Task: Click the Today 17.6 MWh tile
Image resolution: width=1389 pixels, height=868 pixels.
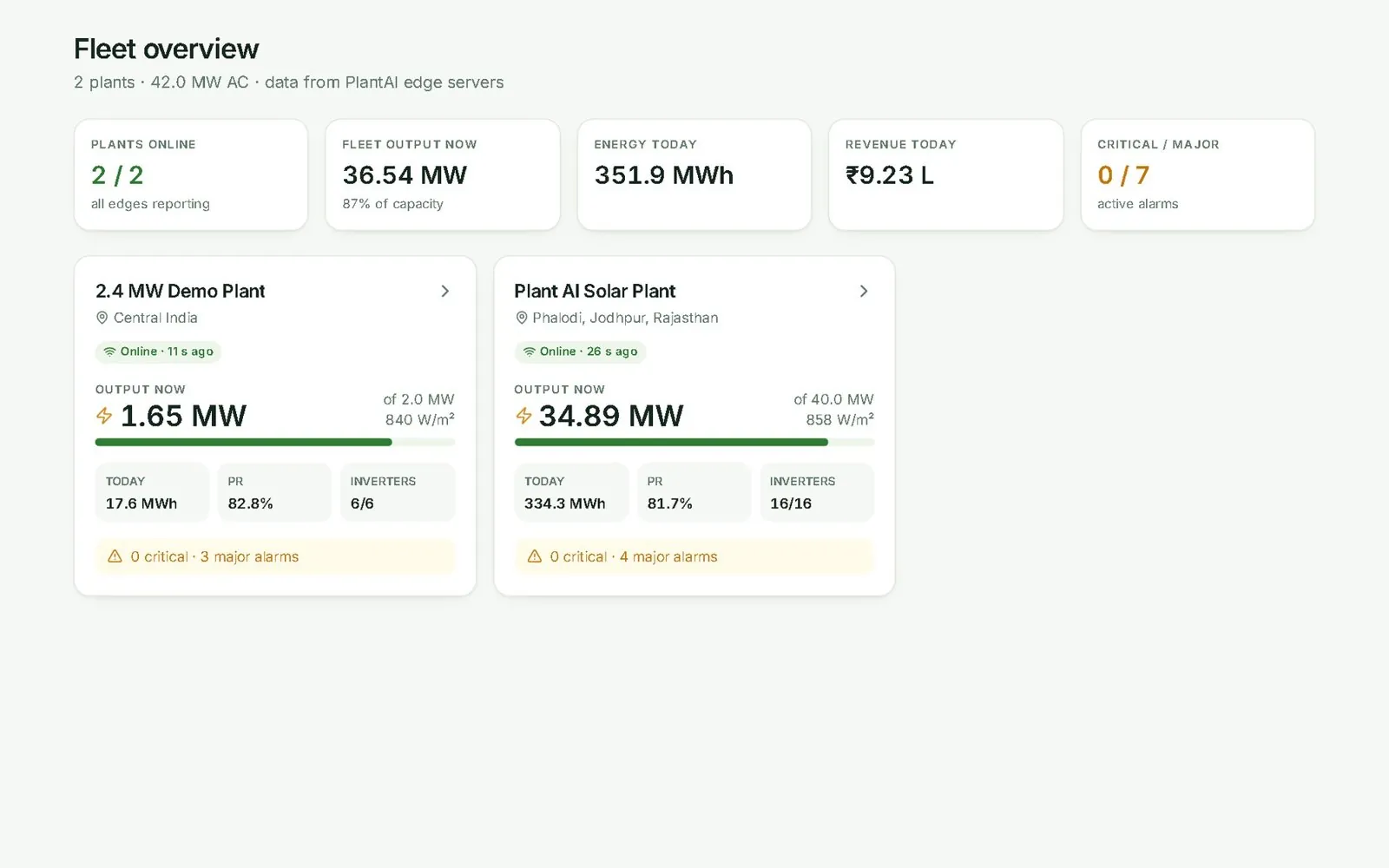Action: tap(152, 492)
